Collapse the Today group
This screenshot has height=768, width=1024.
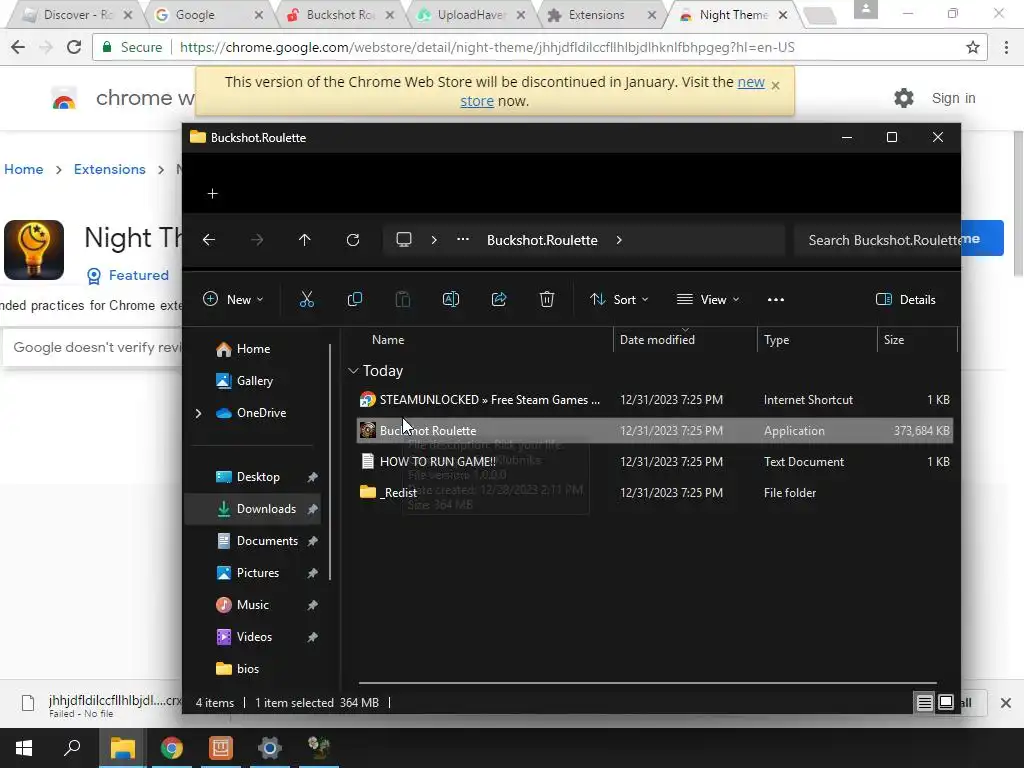(353, 370)
